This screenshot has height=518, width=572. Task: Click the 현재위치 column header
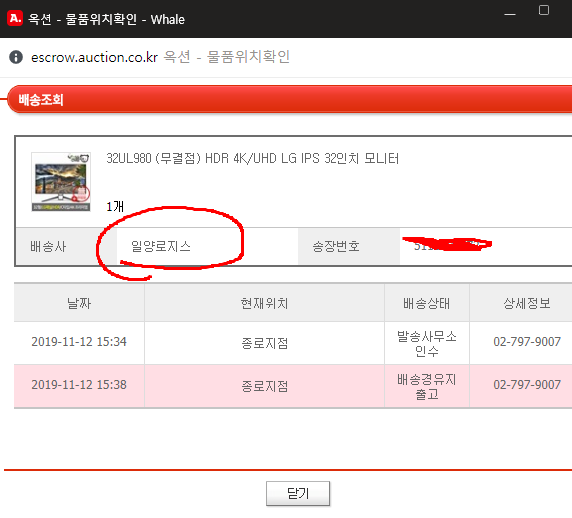point(264,303)
